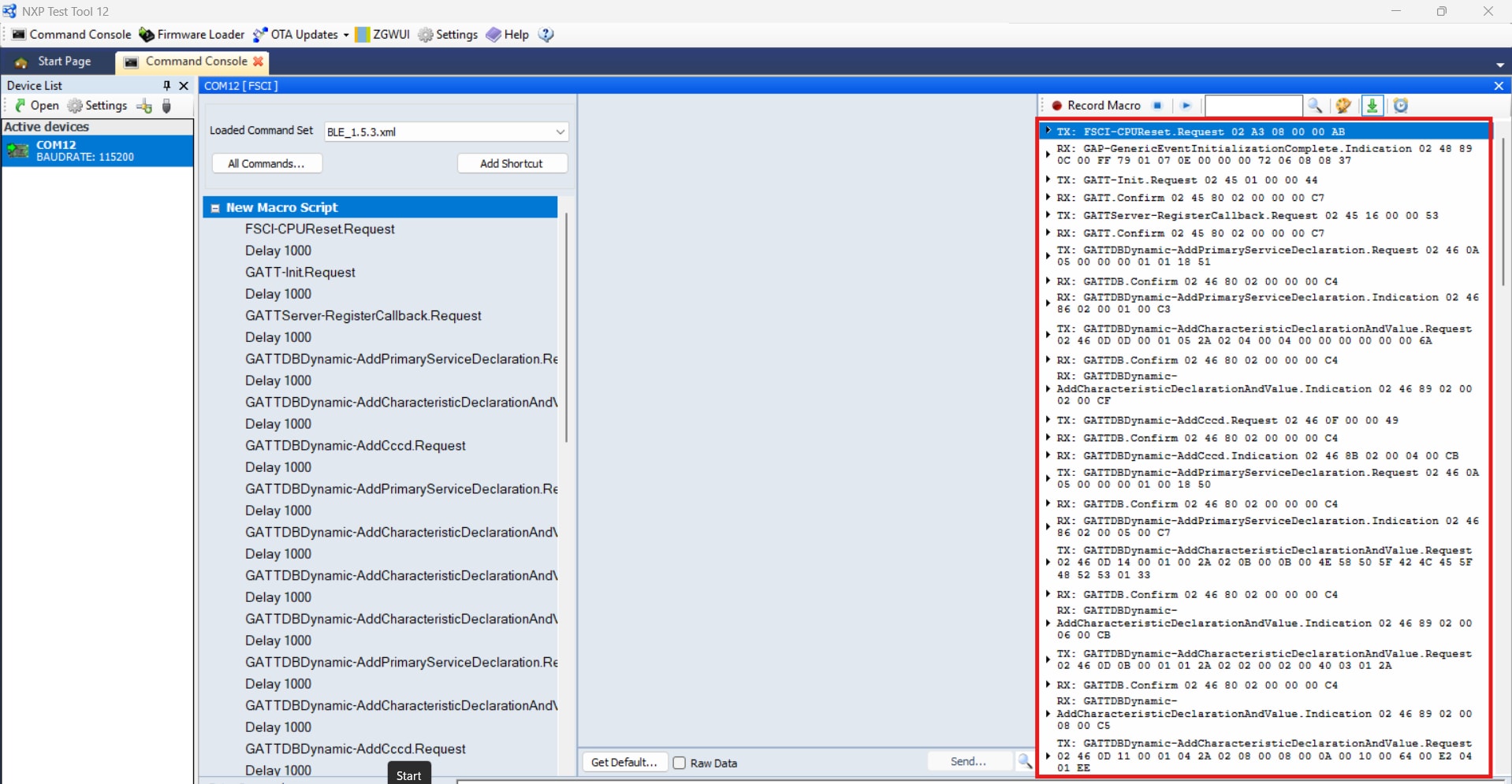Expand the OTA Updates dropdown

[347, 35]
